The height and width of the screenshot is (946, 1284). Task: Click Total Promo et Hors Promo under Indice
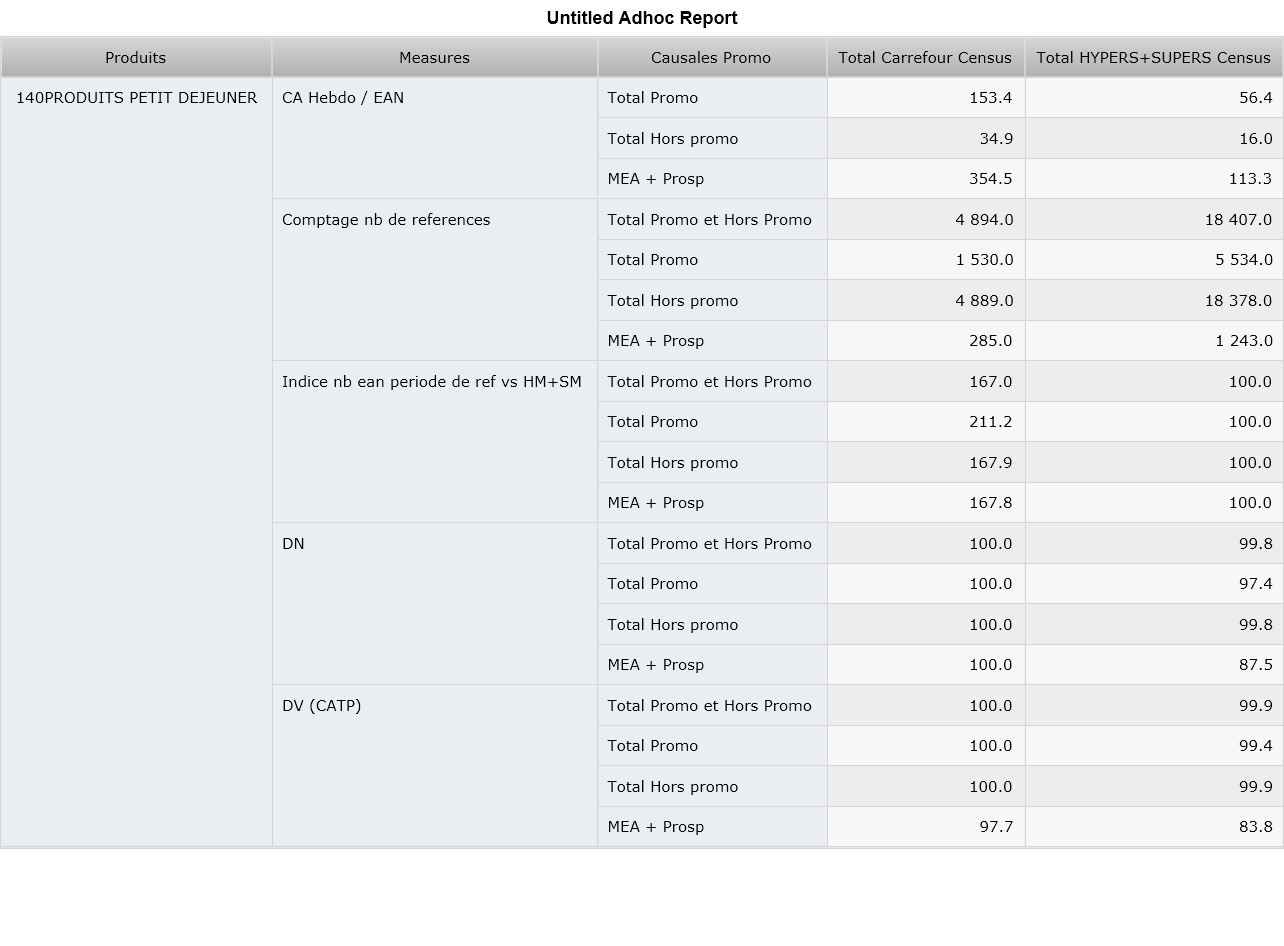tap(712, 381)
